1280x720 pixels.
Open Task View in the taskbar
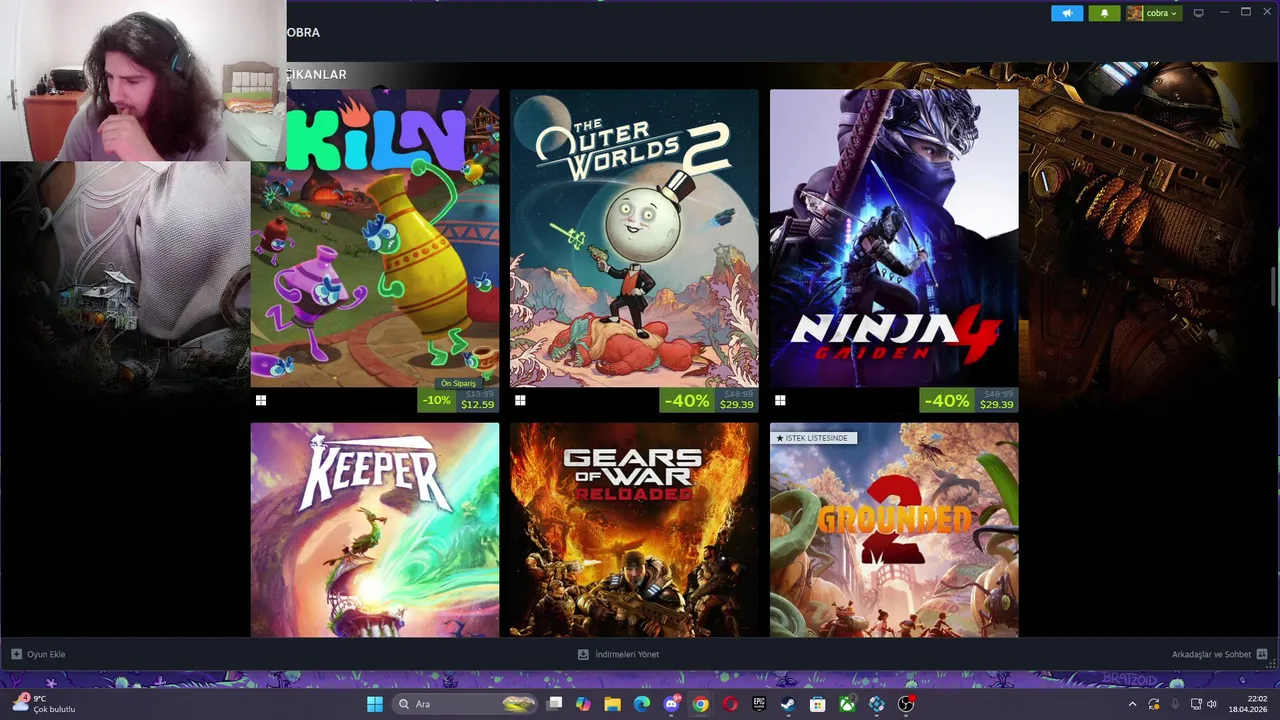(554, 704)
